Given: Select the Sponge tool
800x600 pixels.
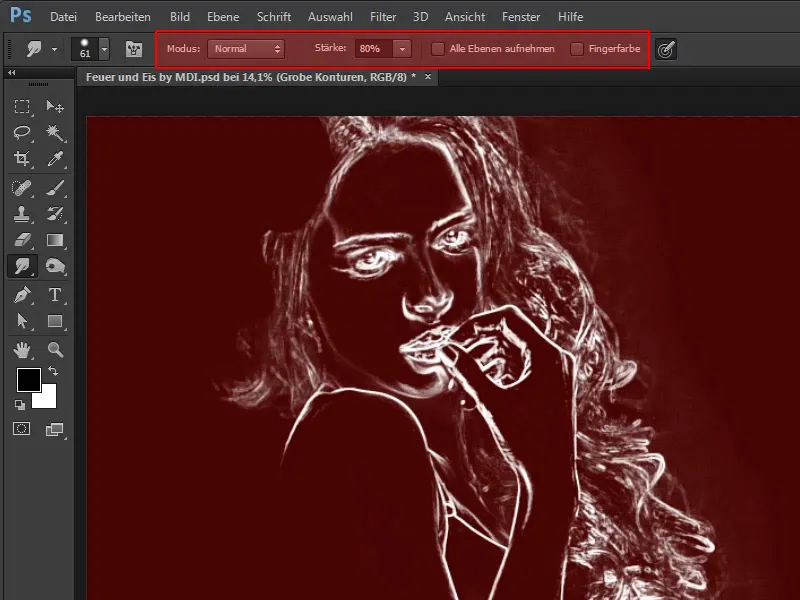Looking at the screenshot, I should point(55,266).
